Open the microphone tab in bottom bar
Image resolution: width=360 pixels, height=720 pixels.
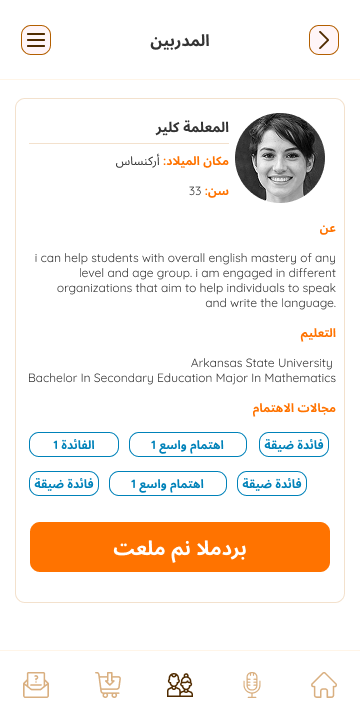252,685
